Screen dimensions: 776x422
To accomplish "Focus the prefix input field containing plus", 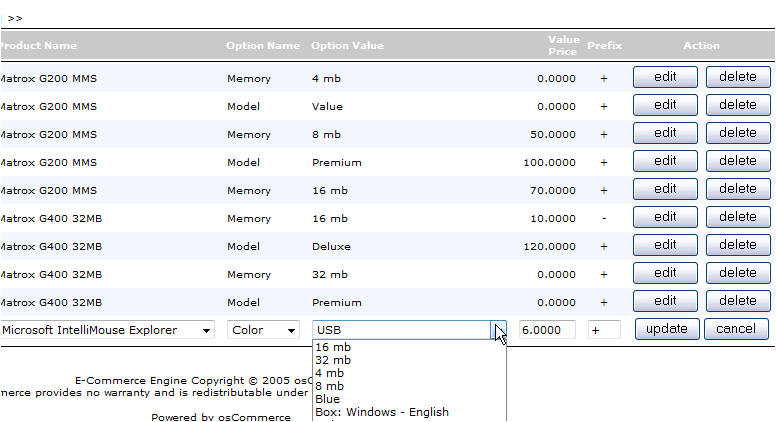I will (604, 330).
